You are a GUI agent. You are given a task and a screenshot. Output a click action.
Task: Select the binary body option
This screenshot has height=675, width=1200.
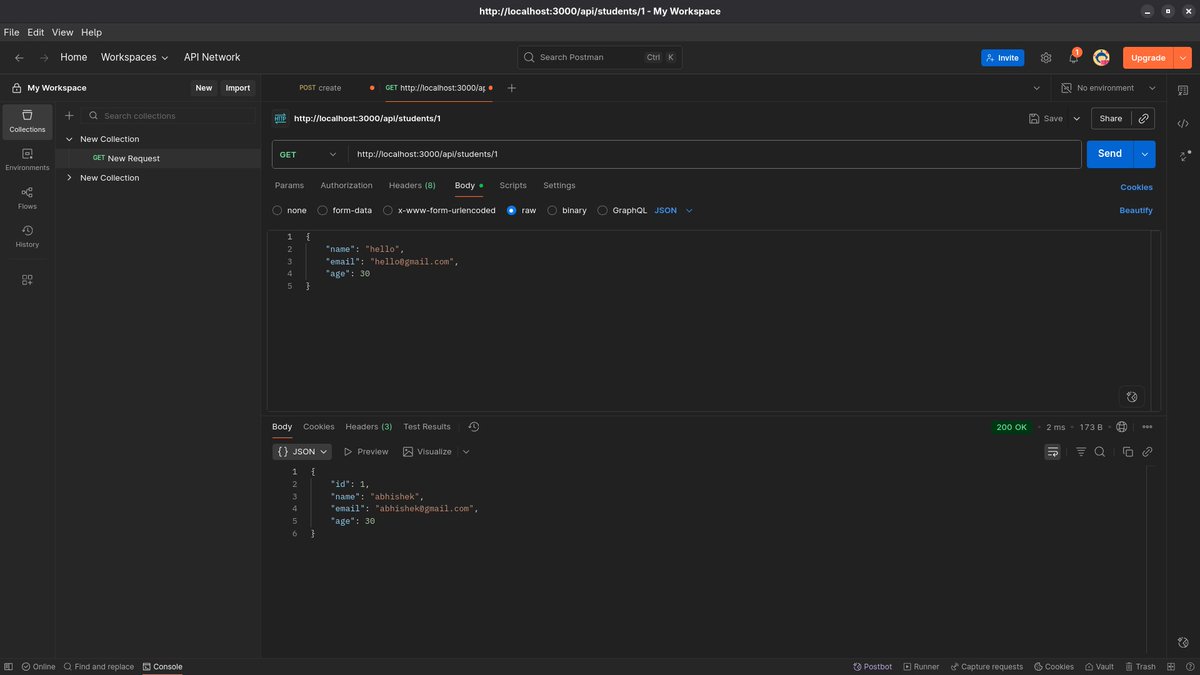pyautogui.click(x=567, y=211)
